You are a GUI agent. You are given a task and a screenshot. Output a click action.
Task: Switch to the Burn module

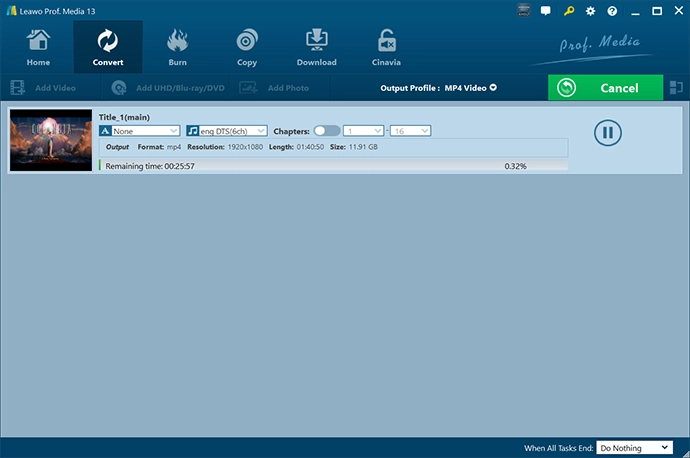click(177, 47)
